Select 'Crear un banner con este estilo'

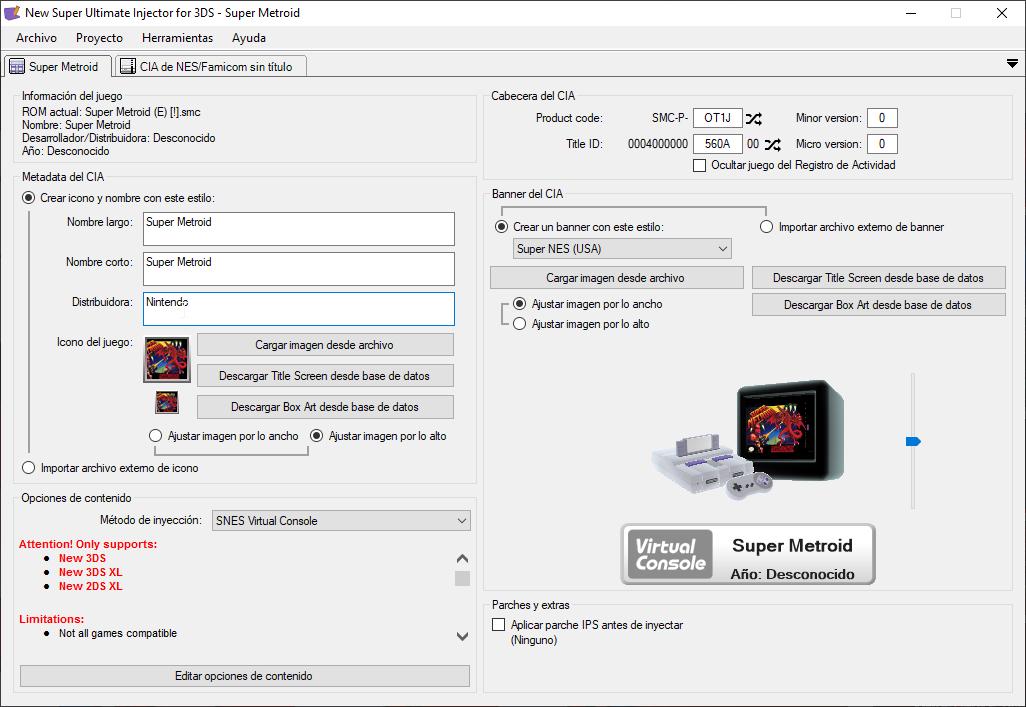579,227
